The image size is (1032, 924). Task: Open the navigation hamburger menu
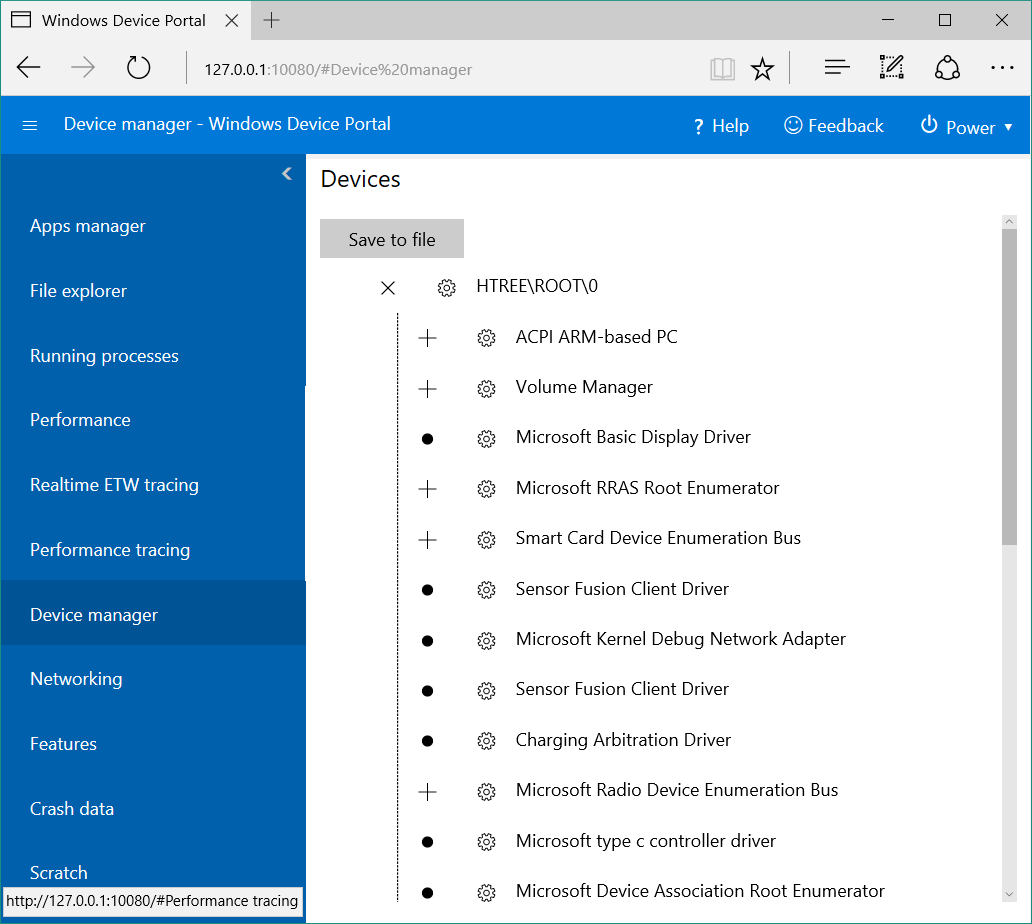[29, 125]
